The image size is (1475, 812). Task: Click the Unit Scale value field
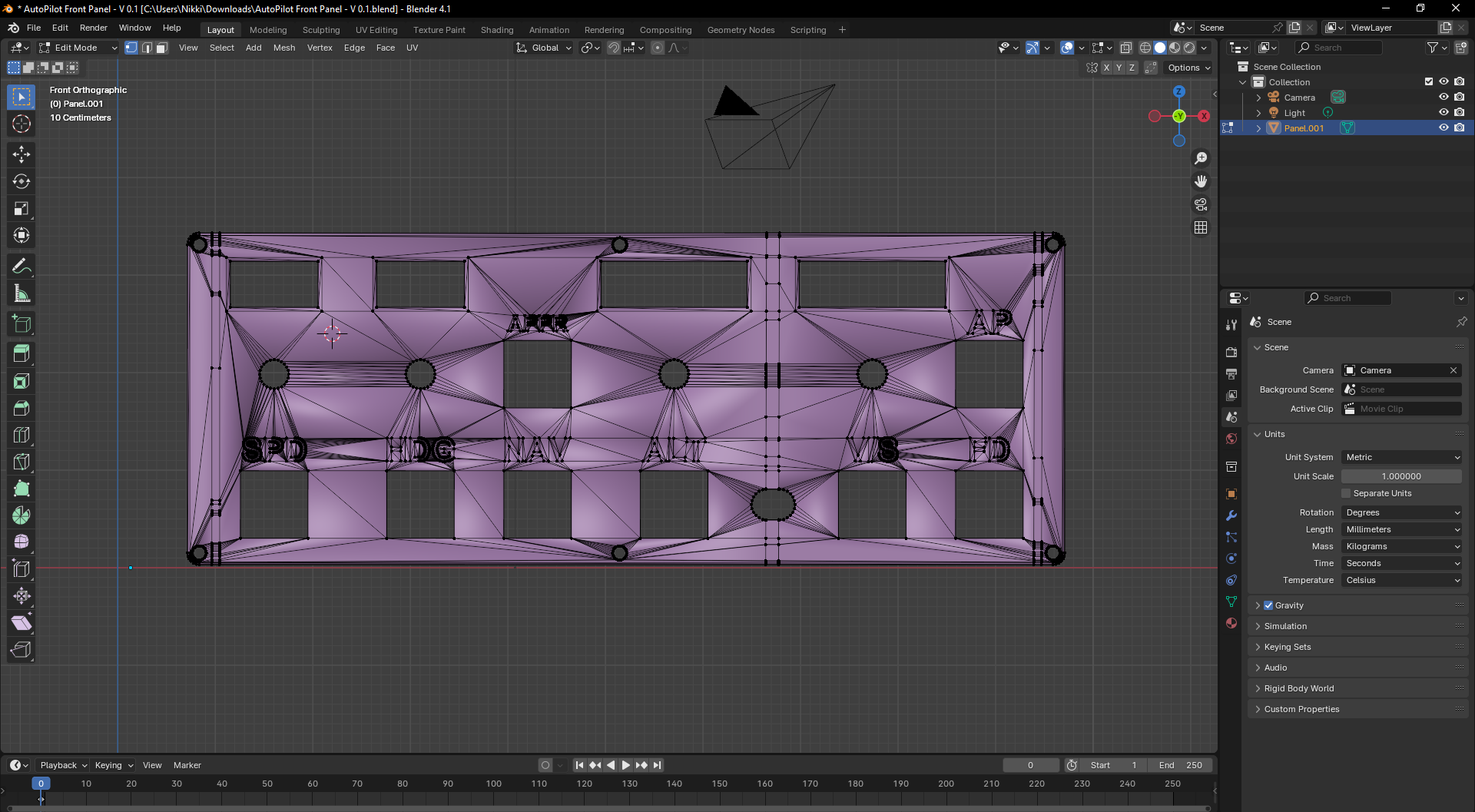coord(1402,476)
